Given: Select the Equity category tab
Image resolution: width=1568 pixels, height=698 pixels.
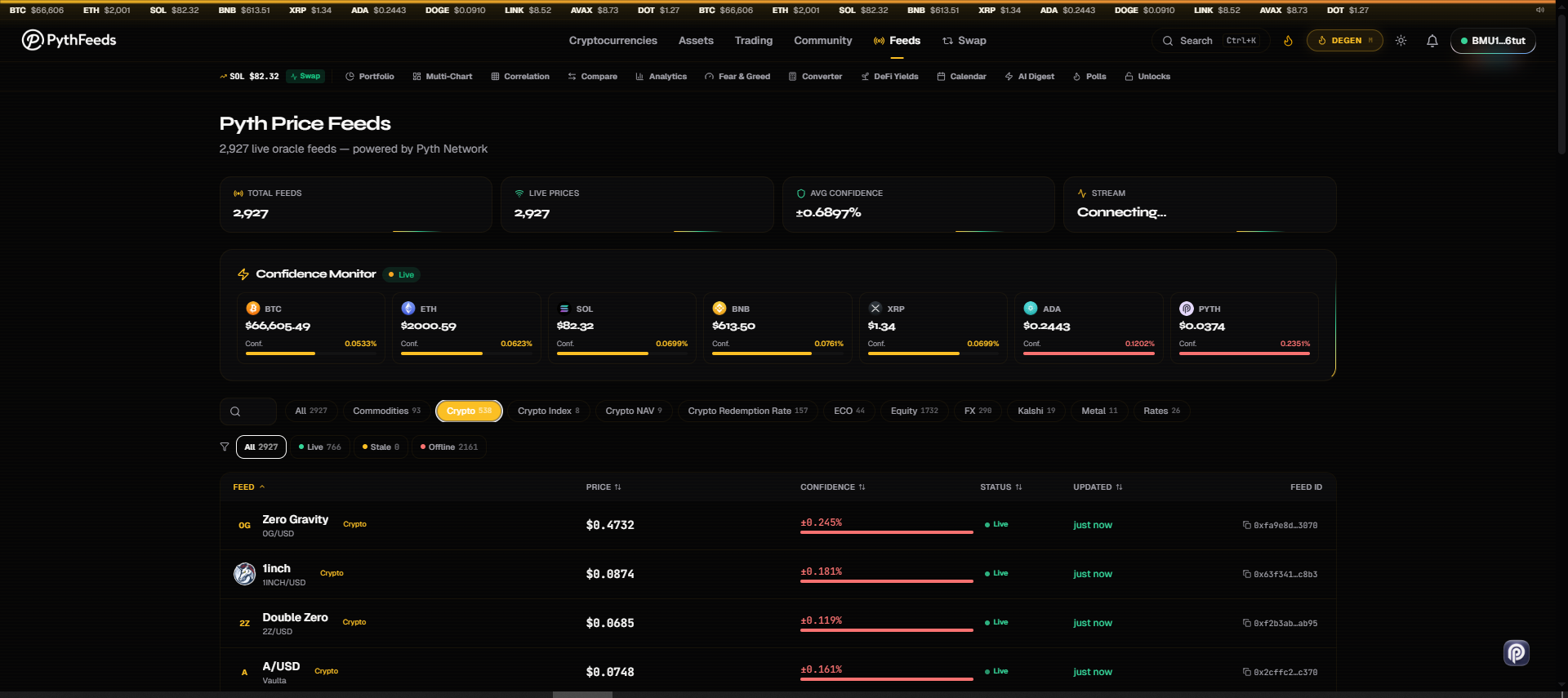Looking at the screenshot, I should point(913,411).
